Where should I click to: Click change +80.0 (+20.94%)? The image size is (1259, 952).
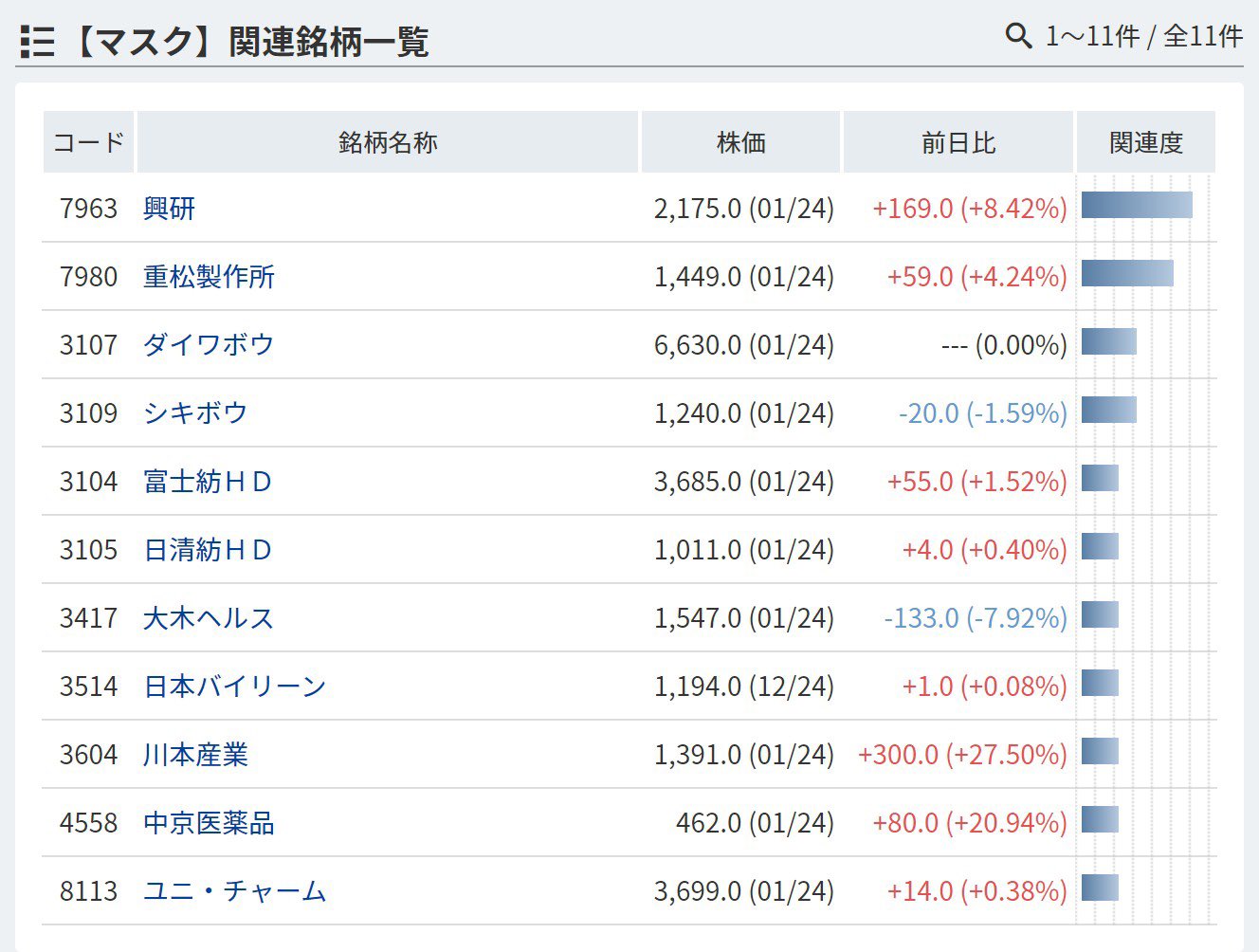(970, 823)
